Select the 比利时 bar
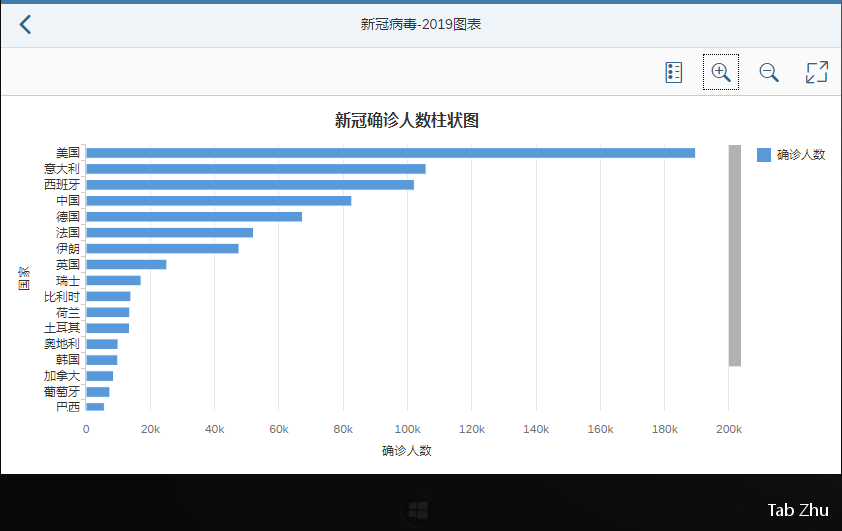The height and width of the screenshot is (531, 842). coord(108,296)
